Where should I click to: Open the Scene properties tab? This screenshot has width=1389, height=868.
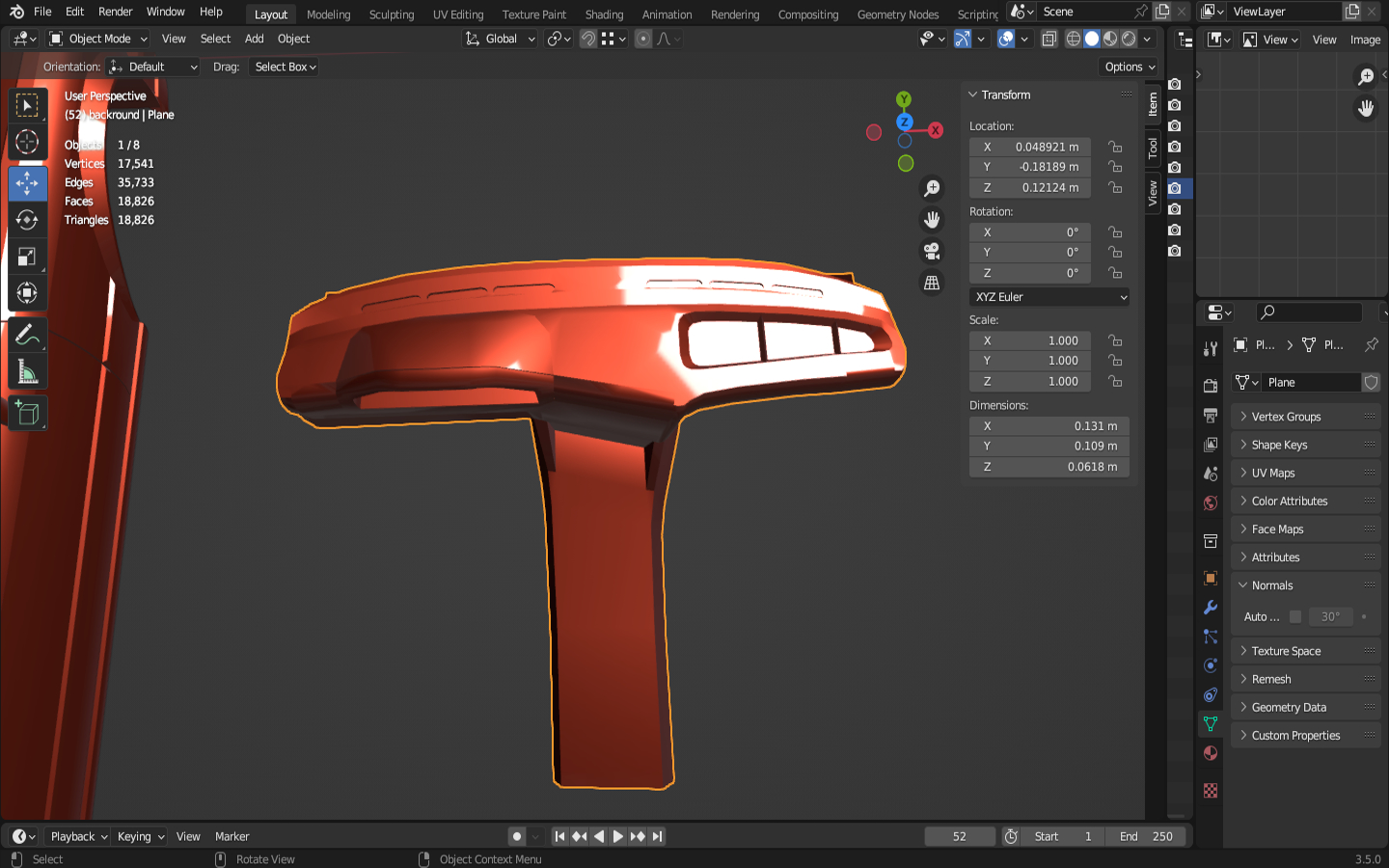click(x=1211, y=474)
